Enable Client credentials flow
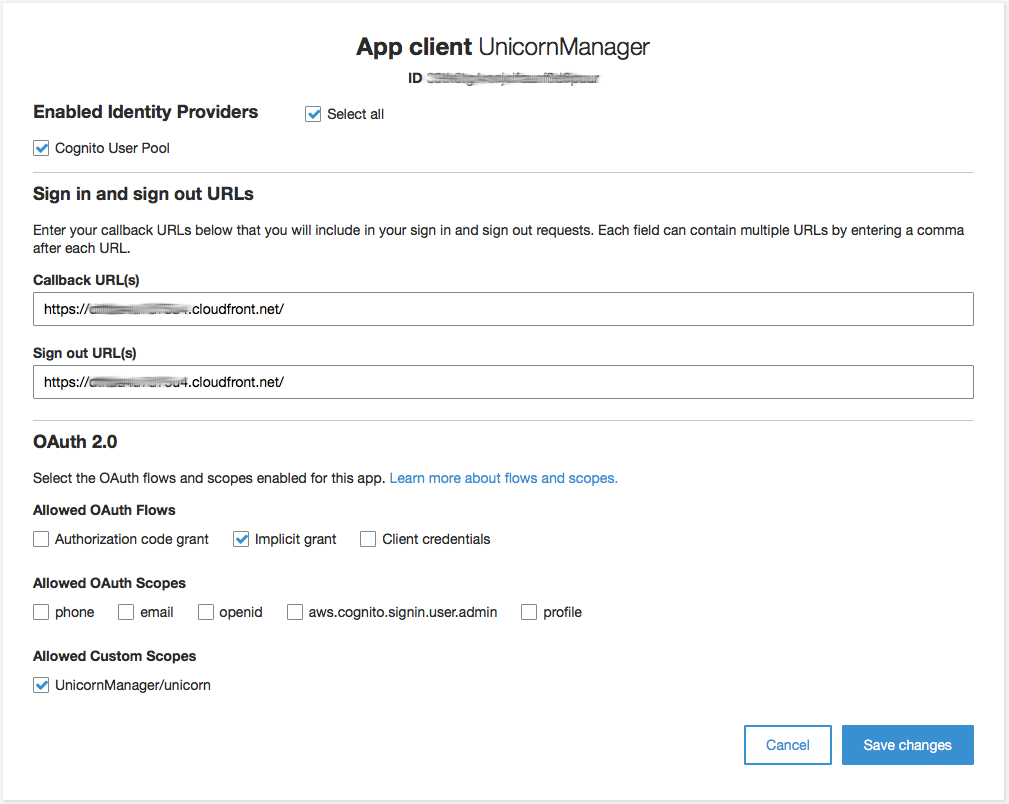This screenshot has width=1009, height=804. (x=368, y=539)
